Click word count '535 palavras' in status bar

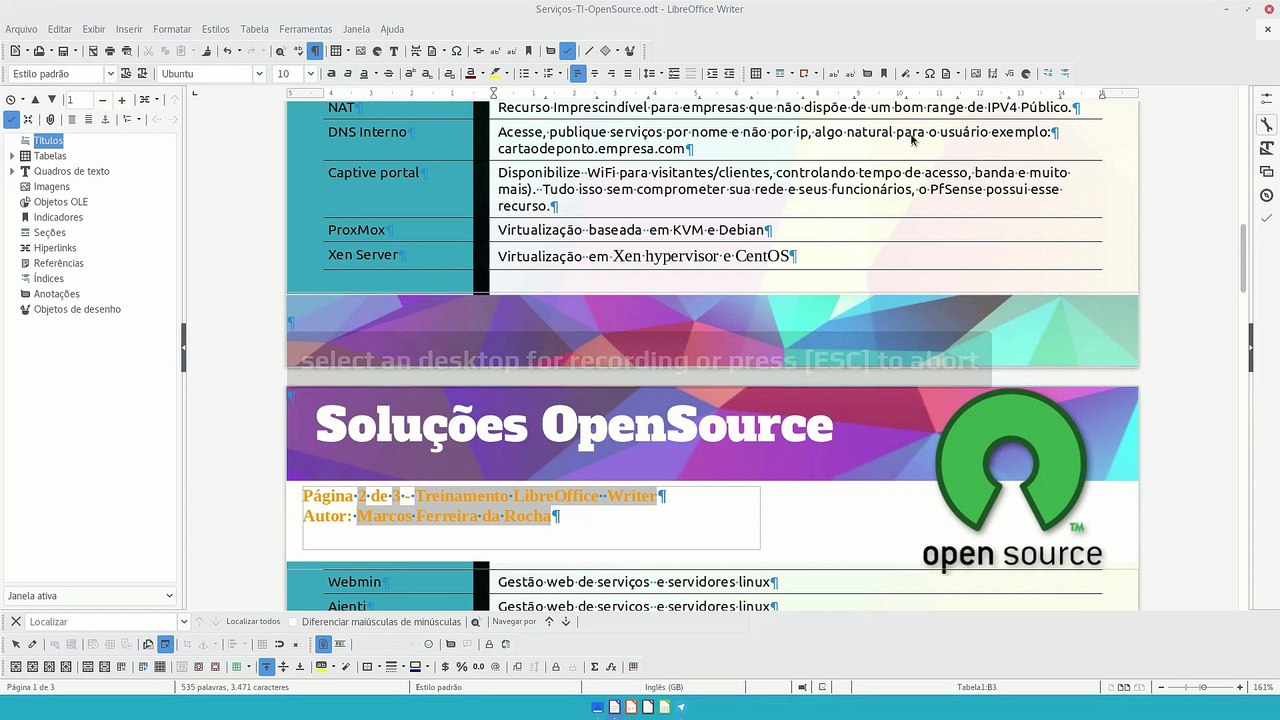[x=235, y=688]
